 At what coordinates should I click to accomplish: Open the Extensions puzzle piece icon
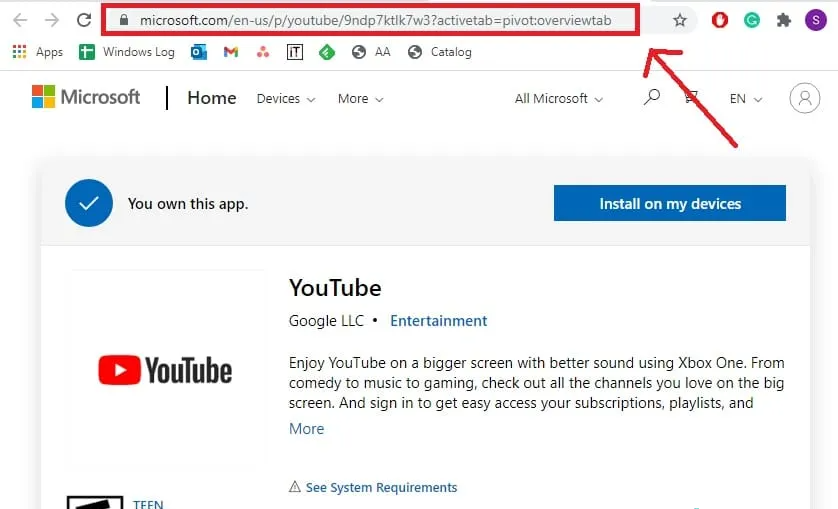pyautogui.click(x=784, y=20)
